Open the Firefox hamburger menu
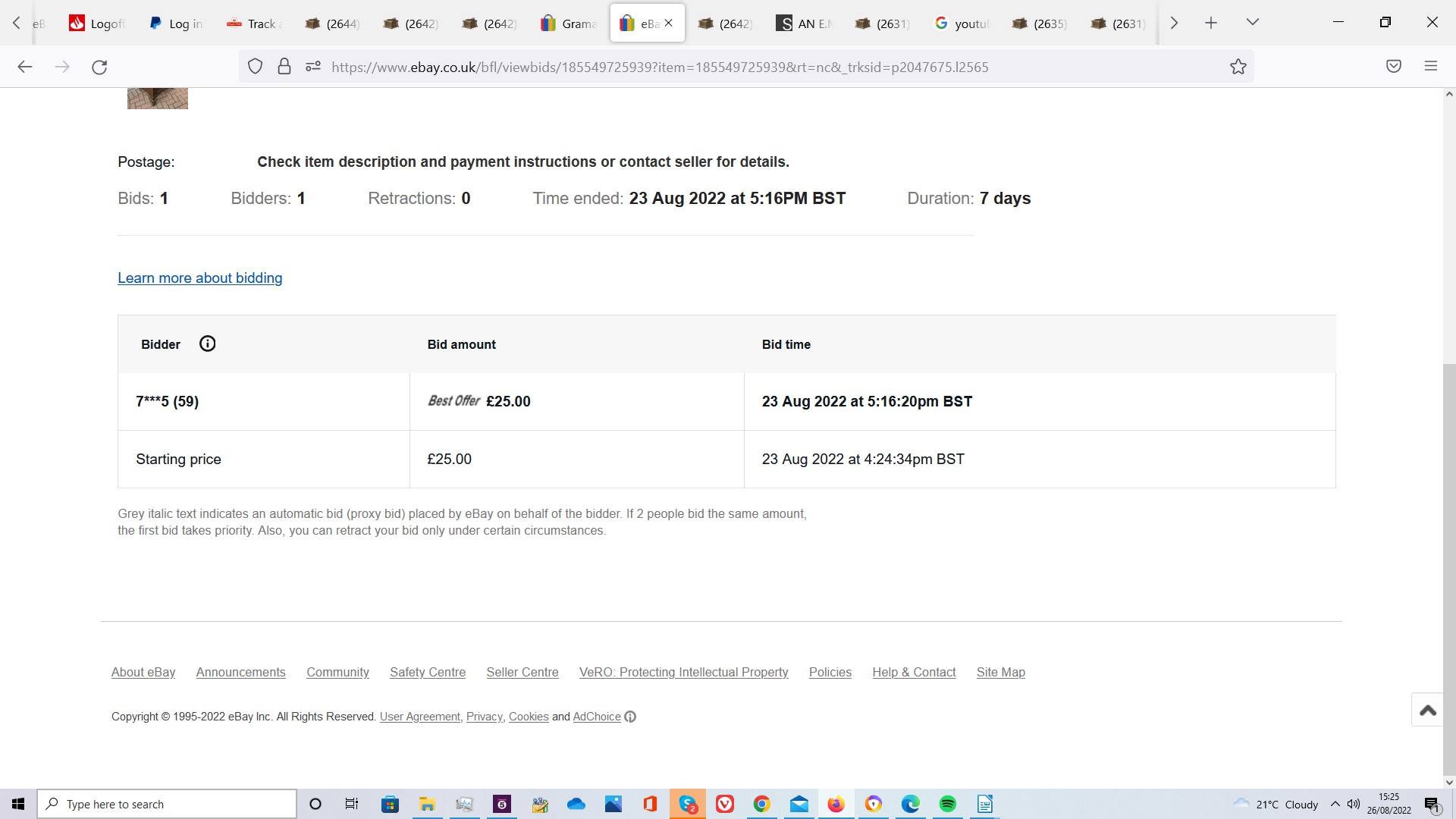The image size is (1456, 819). 1430,67
